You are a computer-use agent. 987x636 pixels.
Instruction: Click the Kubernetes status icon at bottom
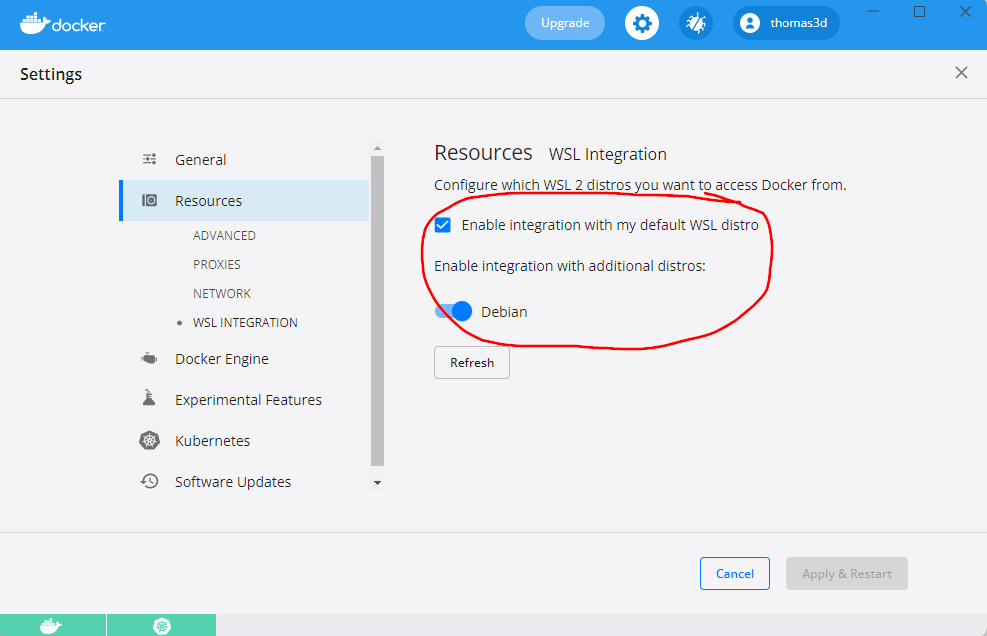point(162,625)
